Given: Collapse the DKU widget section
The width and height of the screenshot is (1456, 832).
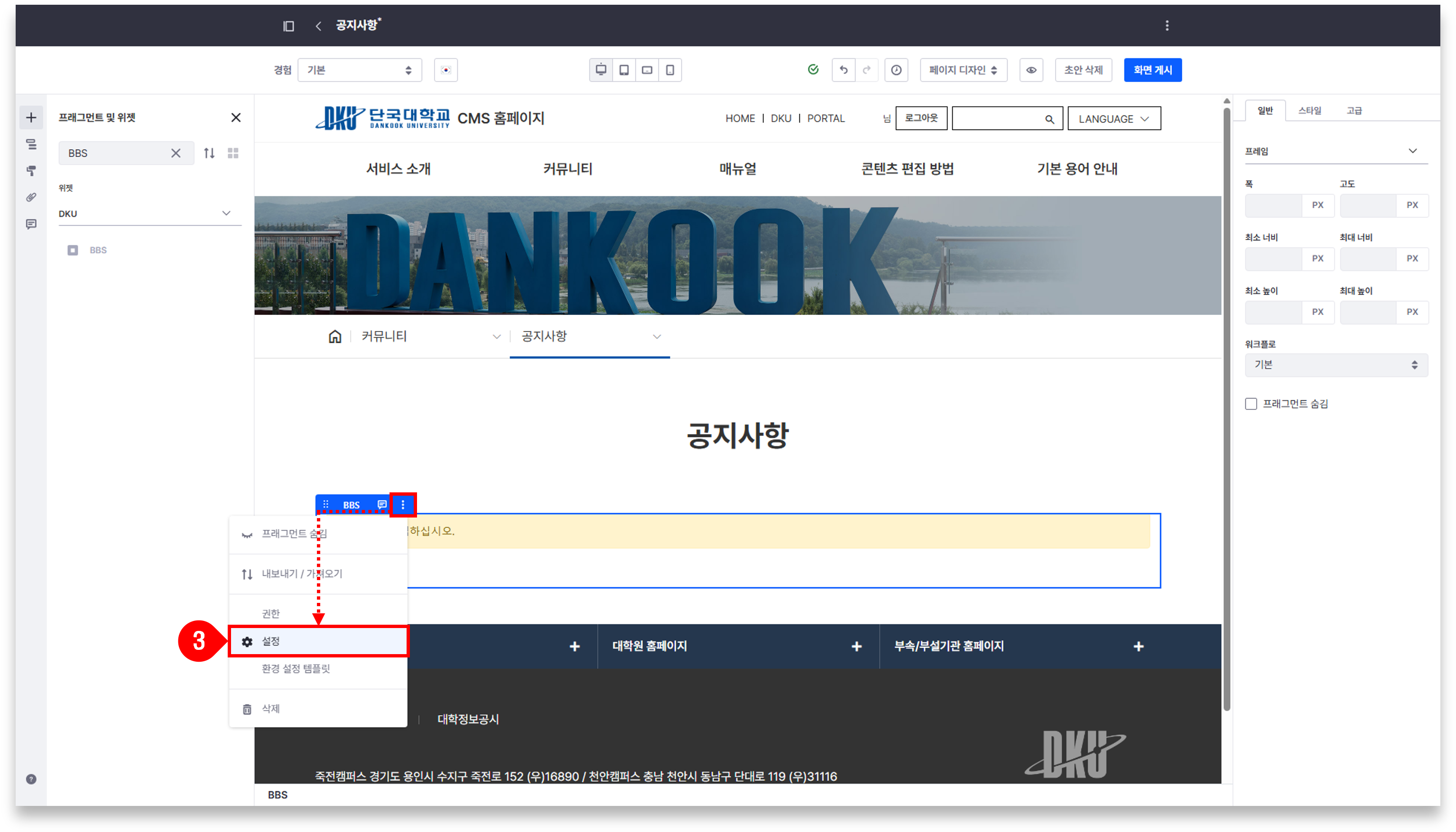Looking at the screenshot, I should coord(226,213).
